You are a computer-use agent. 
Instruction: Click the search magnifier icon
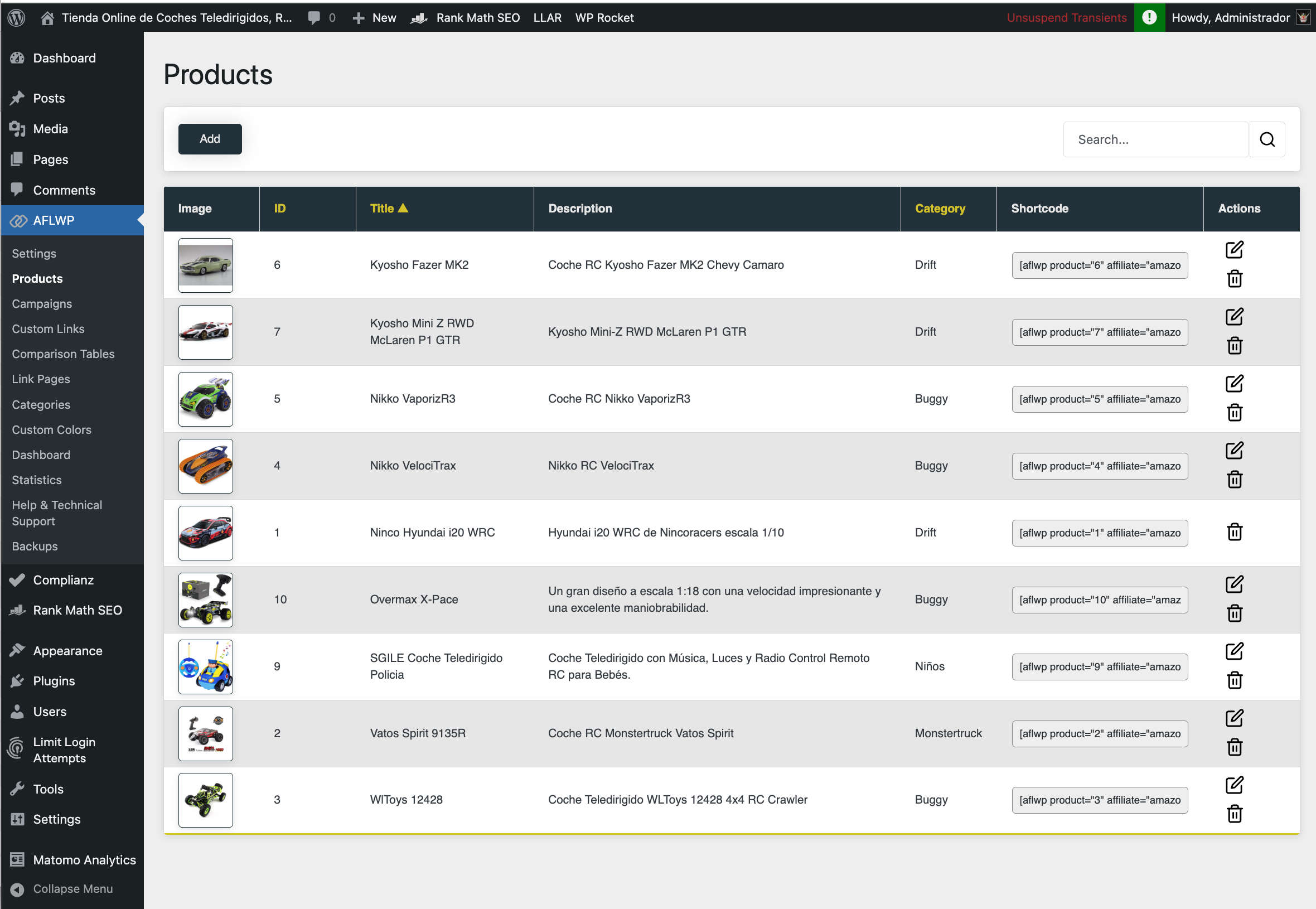click(1267, 139)
